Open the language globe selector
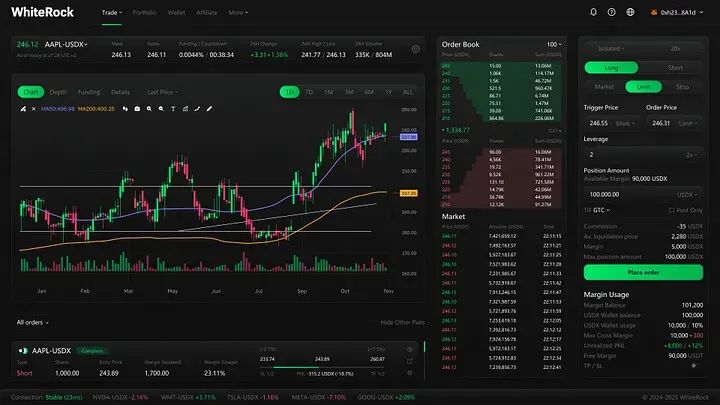Screen dimensions: 720x405 click(630, 13)
